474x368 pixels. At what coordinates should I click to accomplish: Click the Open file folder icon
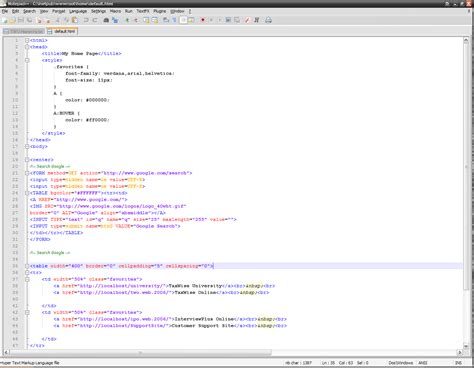(x=12, y=20)
